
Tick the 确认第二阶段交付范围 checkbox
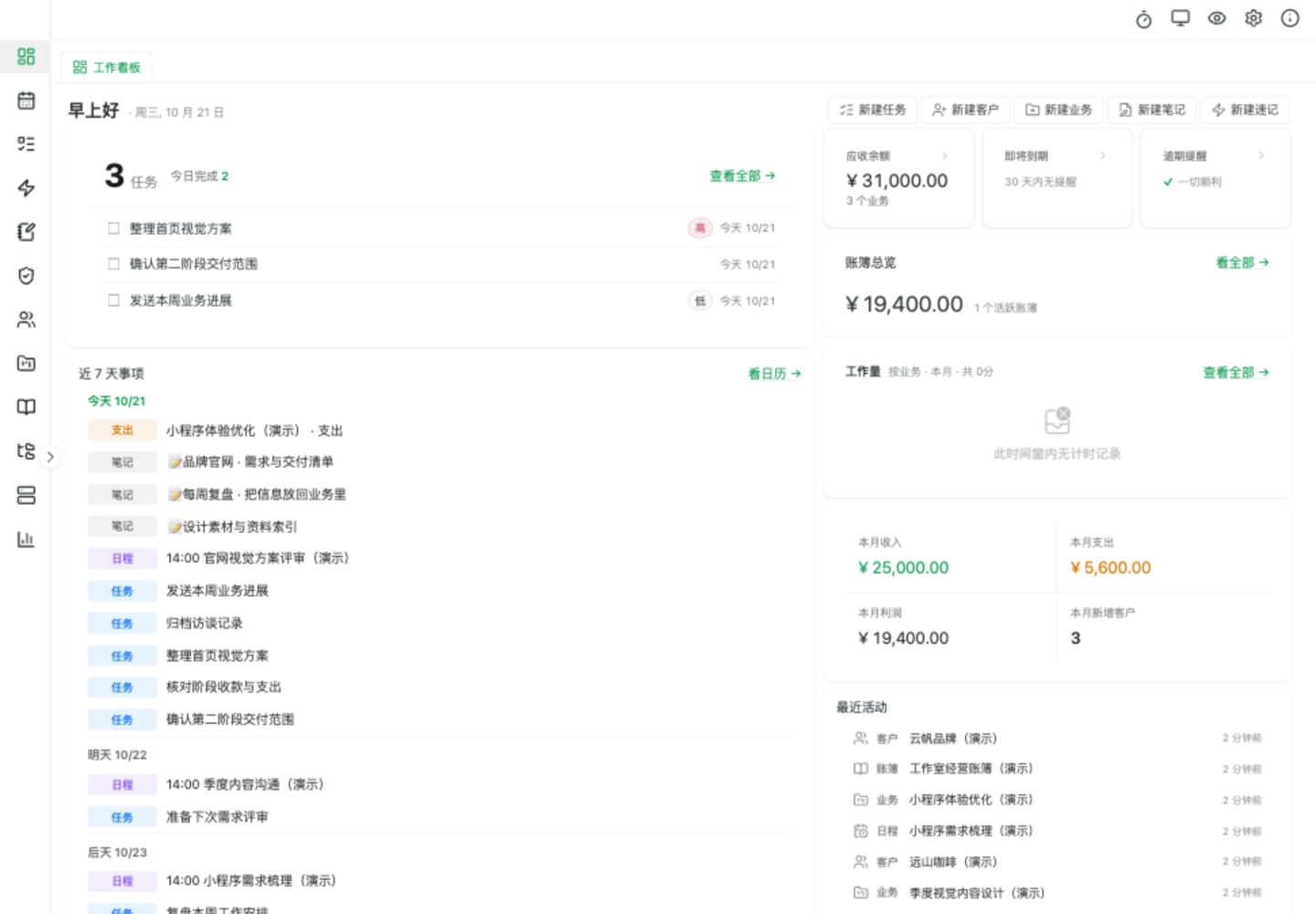113,264
